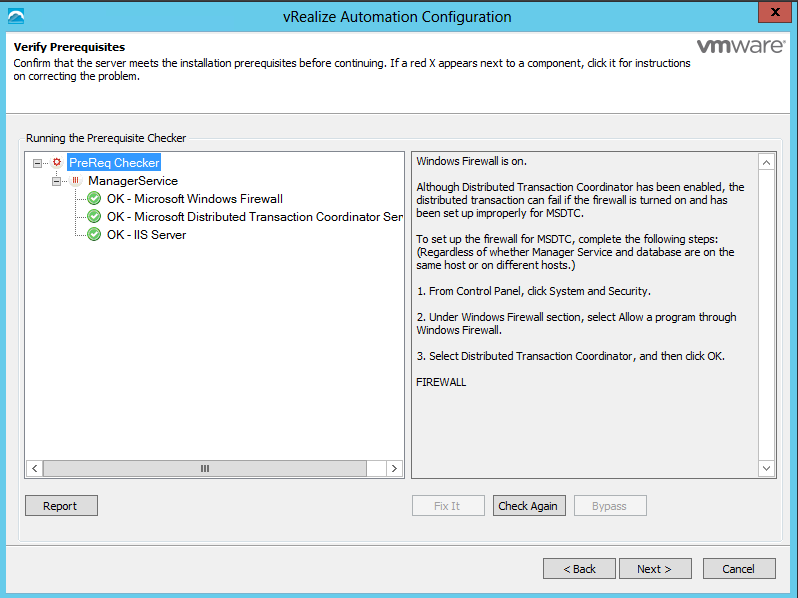Click tree horizontal scrollbar left arrow
798x598 pixels.
pos(34,468)
